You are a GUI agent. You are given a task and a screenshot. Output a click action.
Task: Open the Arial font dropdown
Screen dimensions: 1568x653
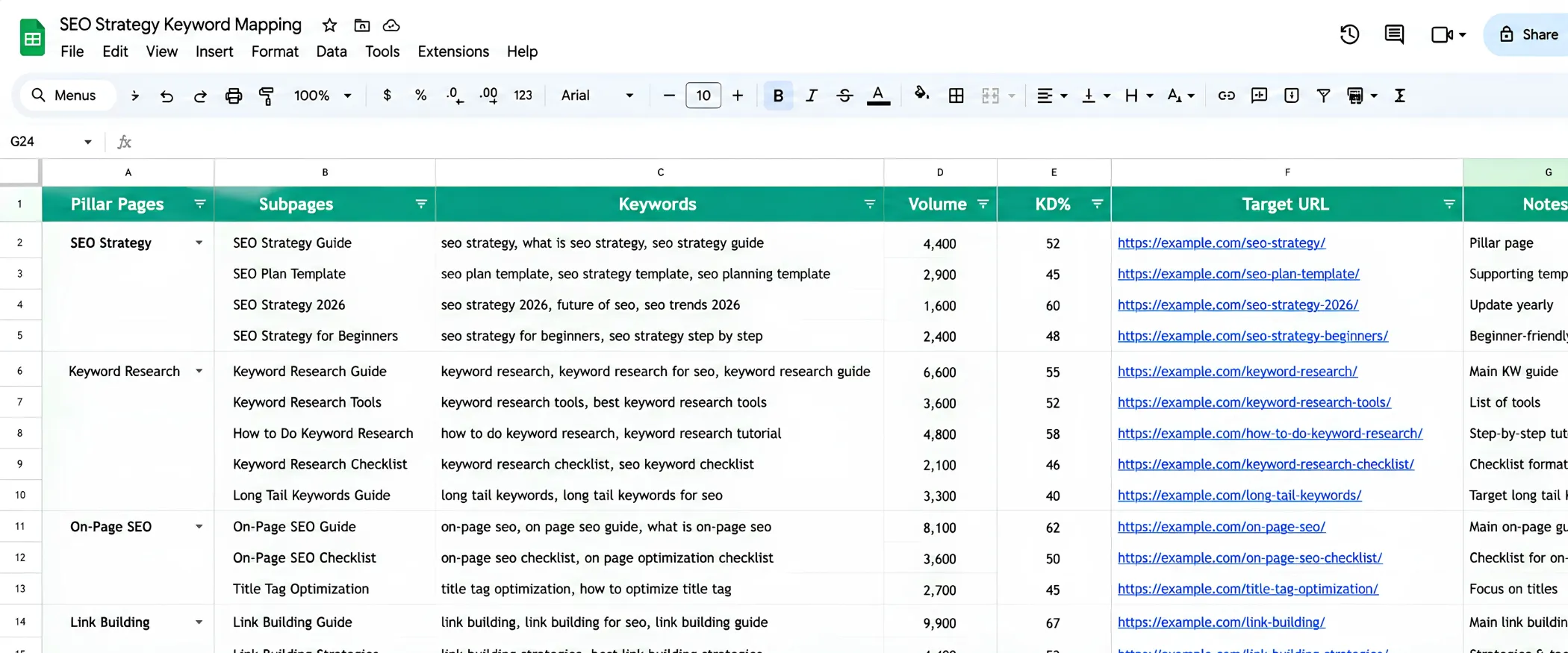[597, 96]
